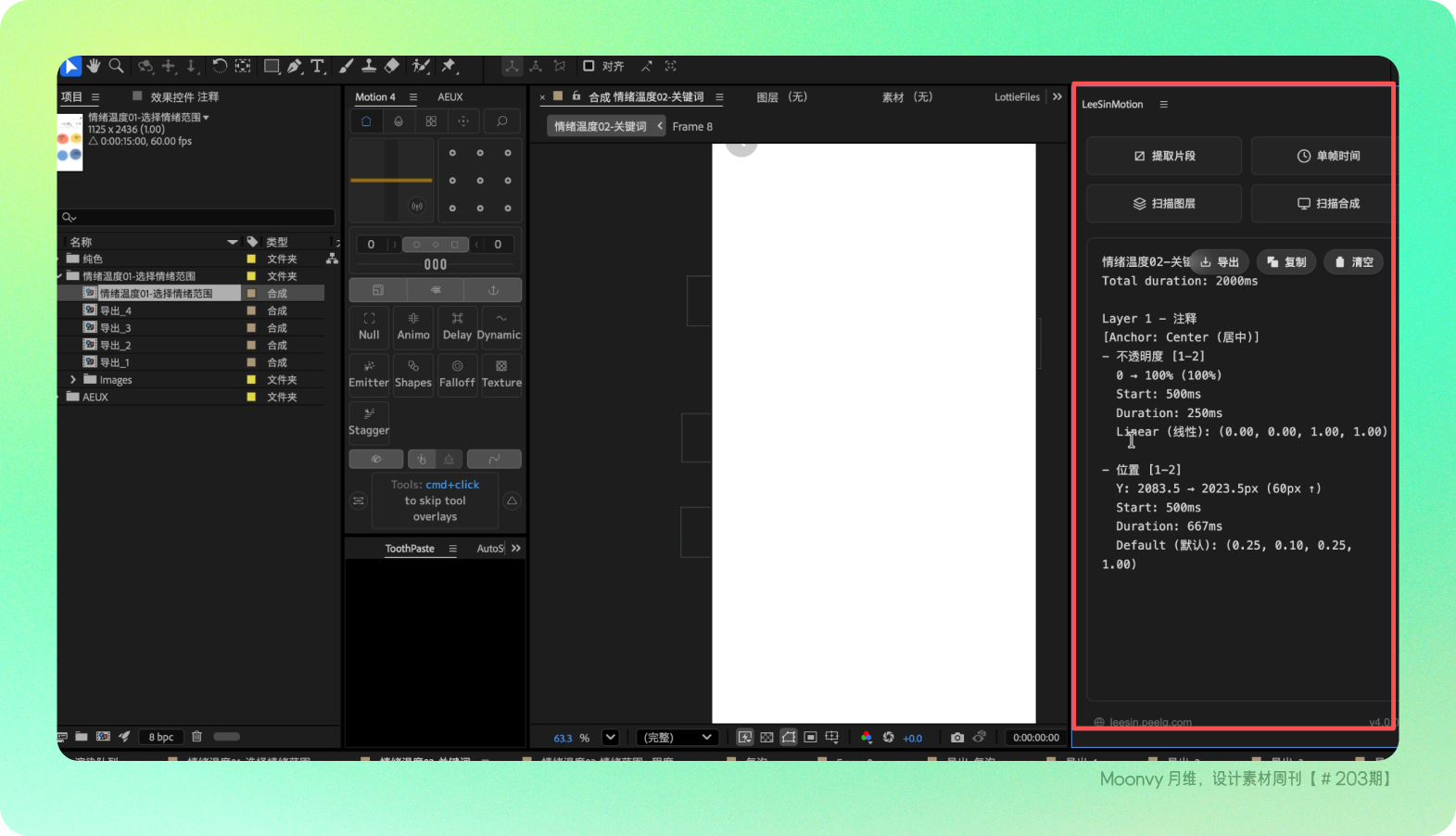Switch to the AEUX panel tab
The height and width of the screenshot is (836, 1456).
450,96
